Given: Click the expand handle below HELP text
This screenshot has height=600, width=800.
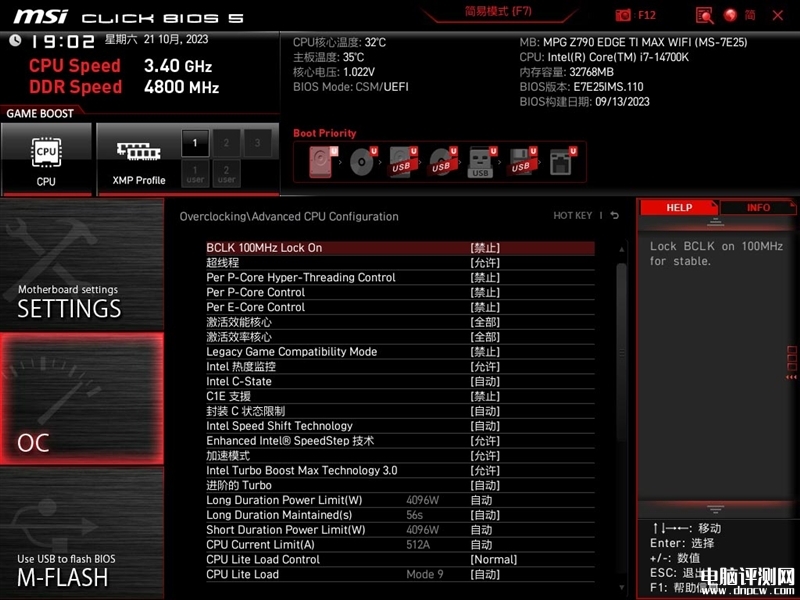Looking at the screenshot, I should click(715, 509).
